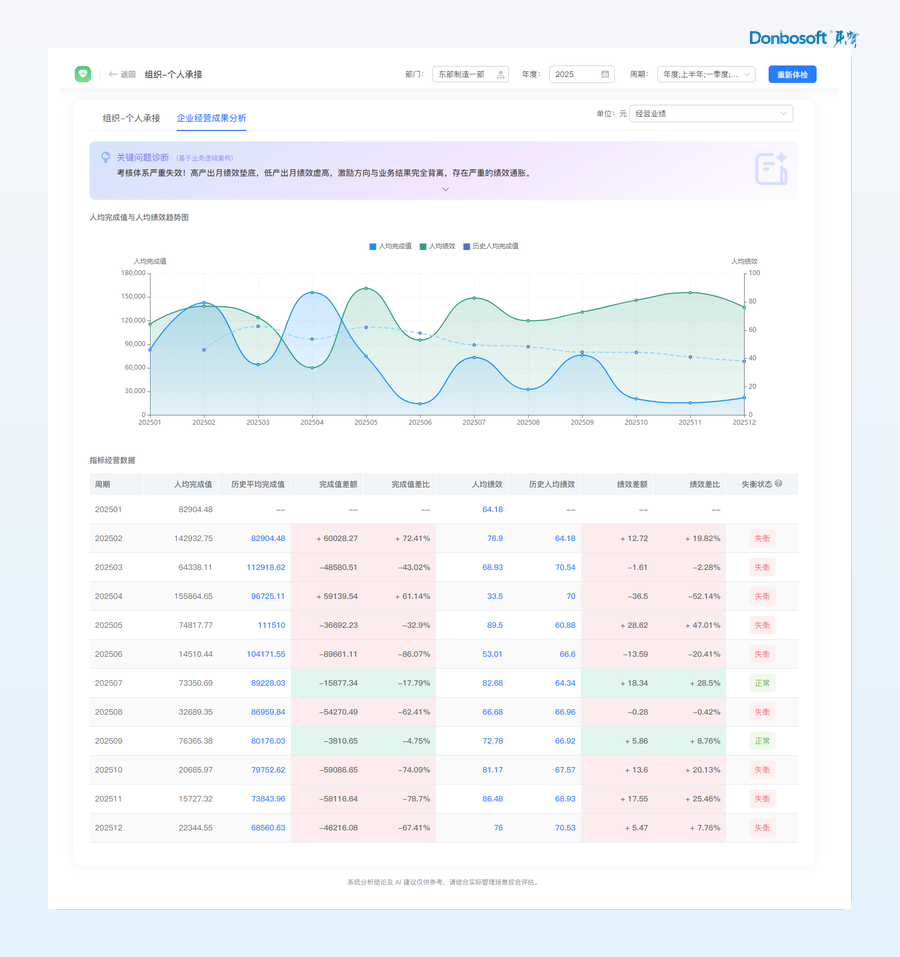Click the green 人均绩效 peak point at 202505
Viewport: 900px width, 957px height.
coord(366,288)
